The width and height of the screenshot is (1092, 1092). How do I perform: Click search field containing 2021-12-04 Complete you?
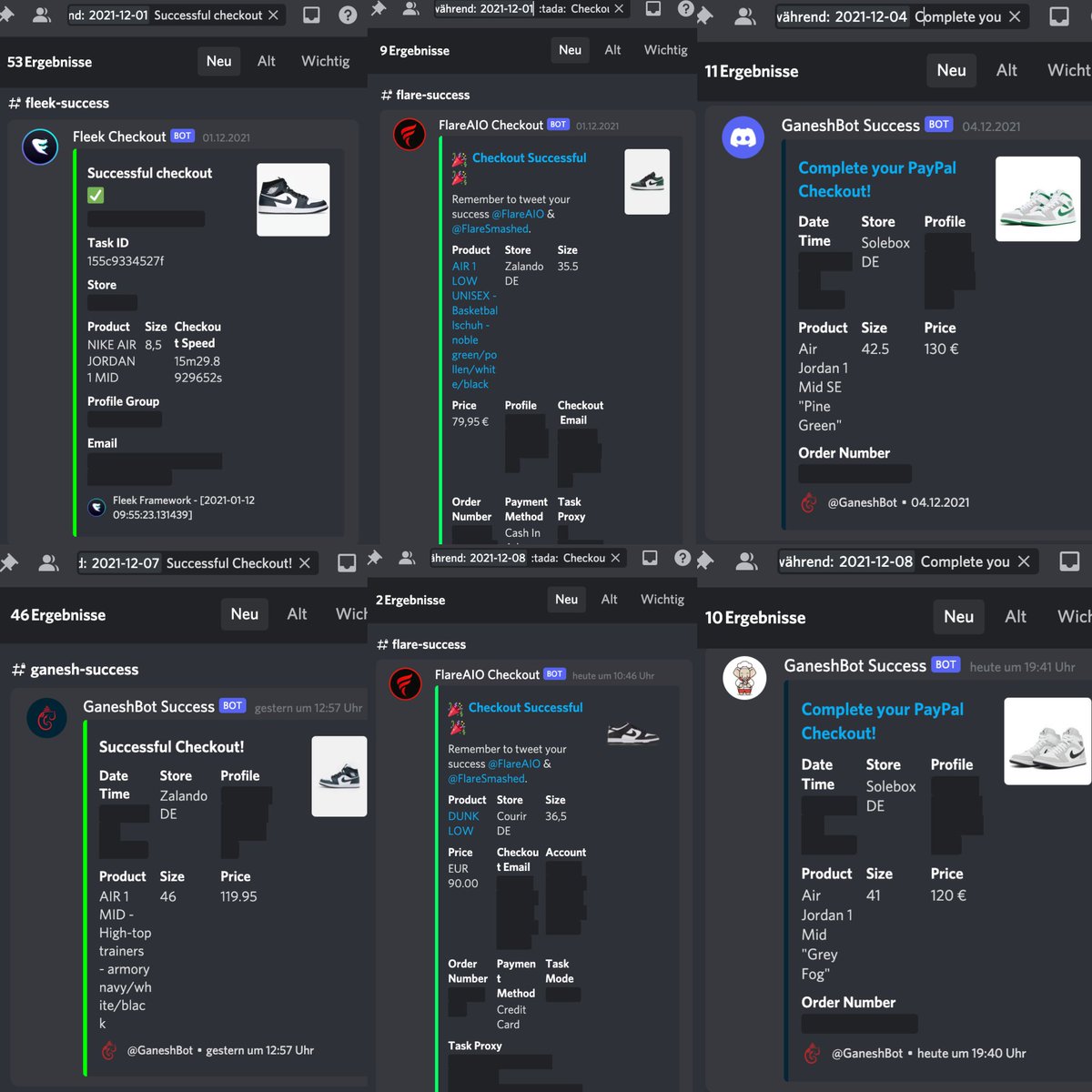901,16
